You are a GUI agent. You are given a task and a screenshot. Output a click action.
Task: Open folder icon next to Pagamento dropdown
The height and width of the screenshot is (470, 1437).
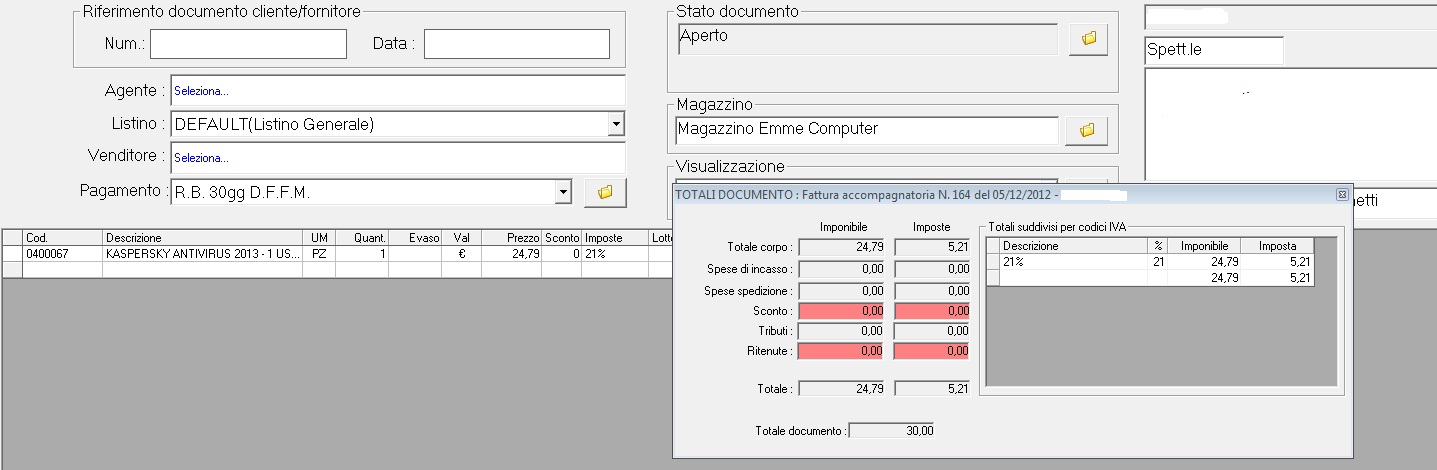click(x=605, y=192)
